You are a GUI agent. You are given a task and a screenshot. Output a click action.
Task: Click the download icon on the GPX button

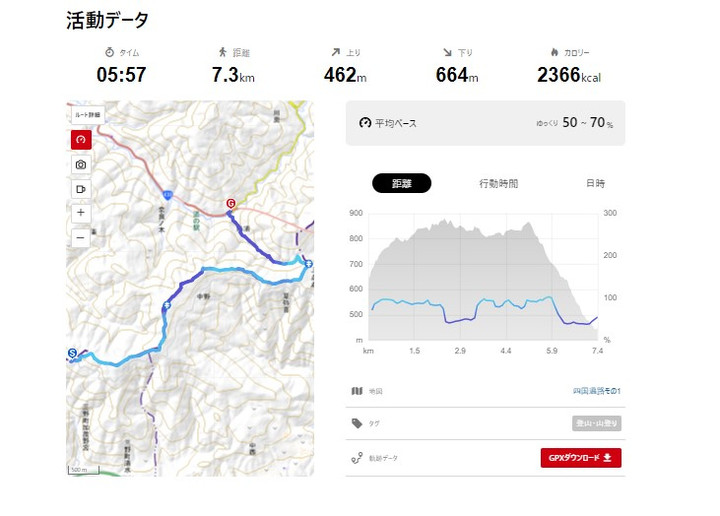[x=607, y=458]
